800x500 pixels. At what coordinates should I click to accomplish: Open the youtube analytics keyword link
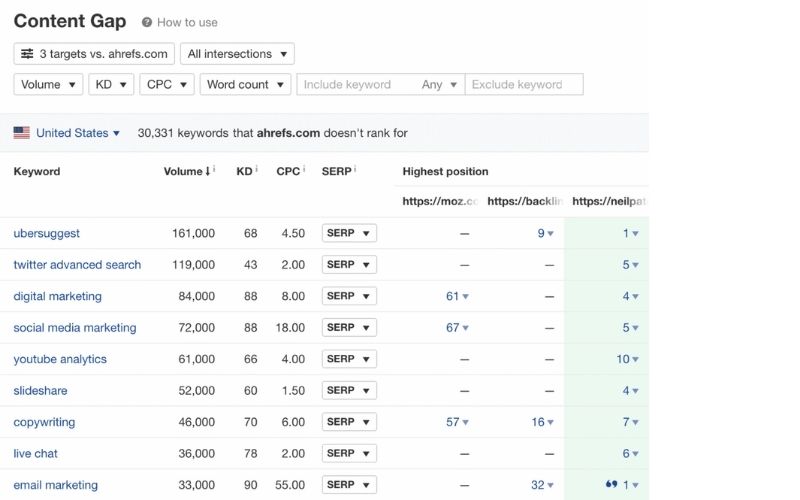tap(60, 359)
